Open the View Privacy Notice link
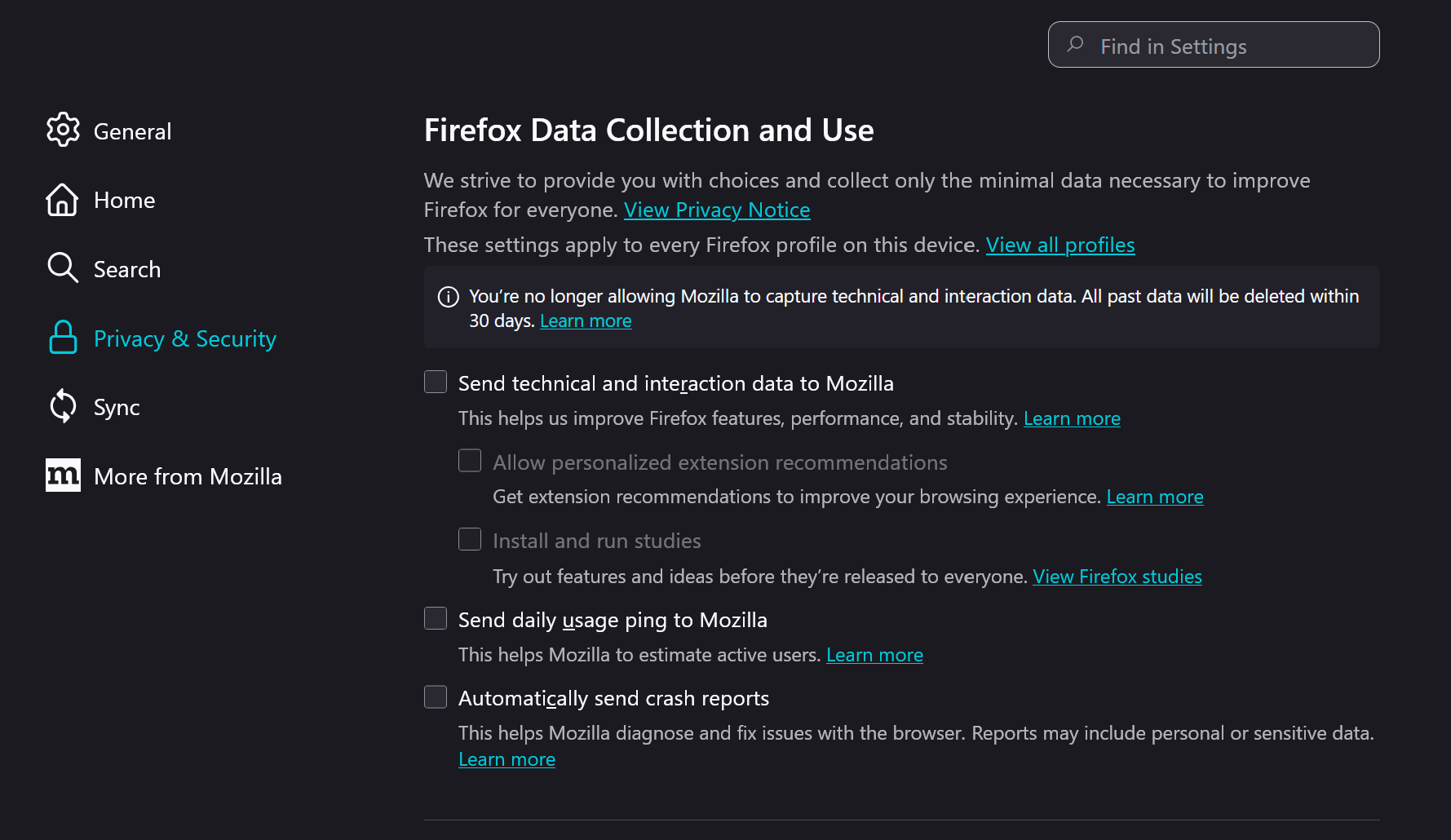 pos(716,210)
